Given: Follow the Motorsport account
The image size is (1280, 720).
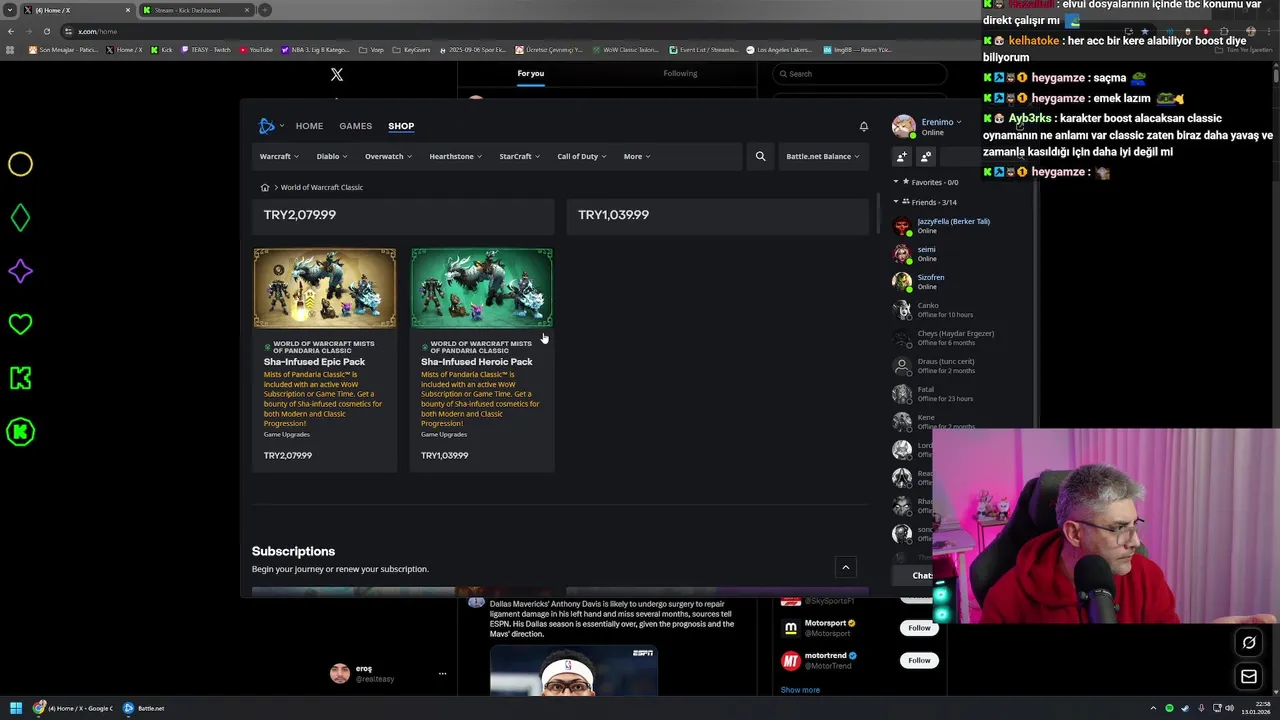Looking at the screenshot, I should point(919,628).
